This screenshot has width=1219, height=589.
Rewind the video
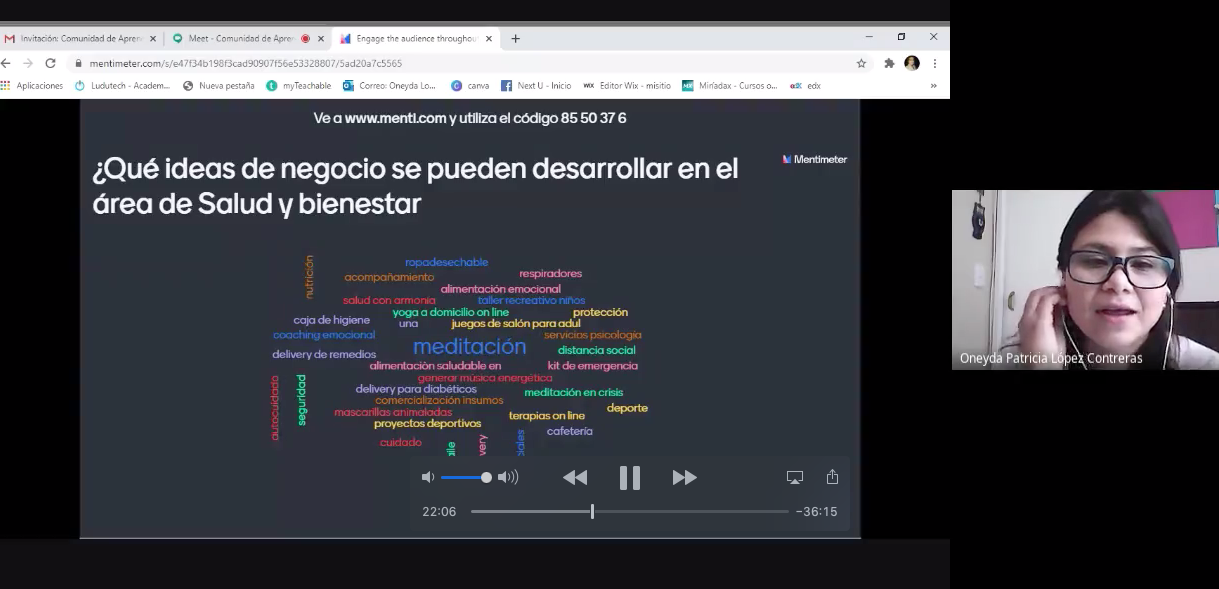pyautogui.click(x=575, y=478)
